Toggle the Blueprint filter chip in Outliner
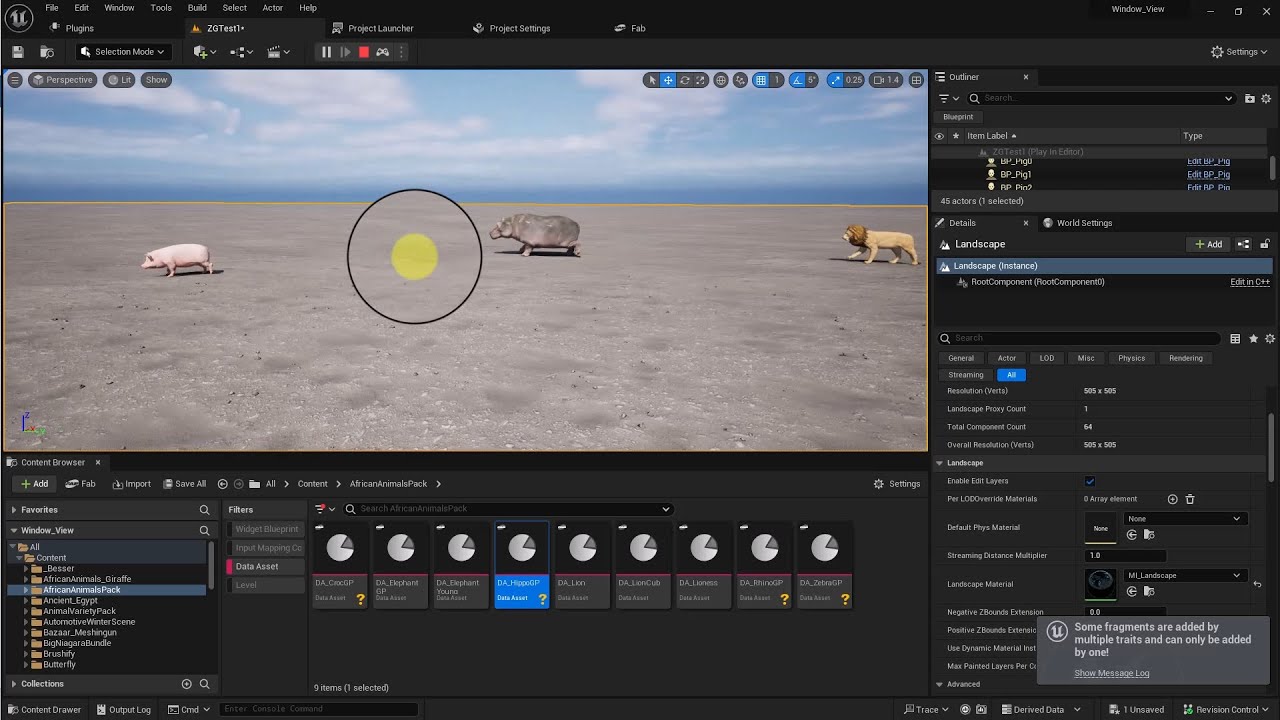This screenshot has width=1280, height=720. tap(958, 117)
